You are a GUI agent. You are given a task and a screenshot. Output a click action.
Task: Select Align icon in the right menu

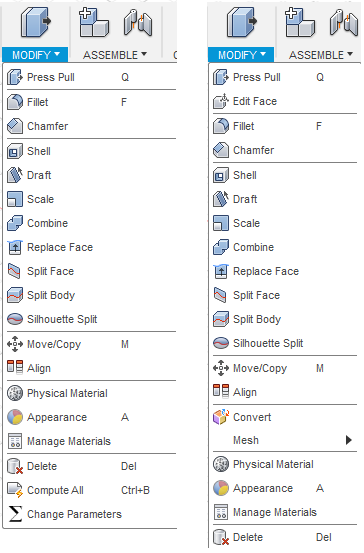tap(221, 392)
